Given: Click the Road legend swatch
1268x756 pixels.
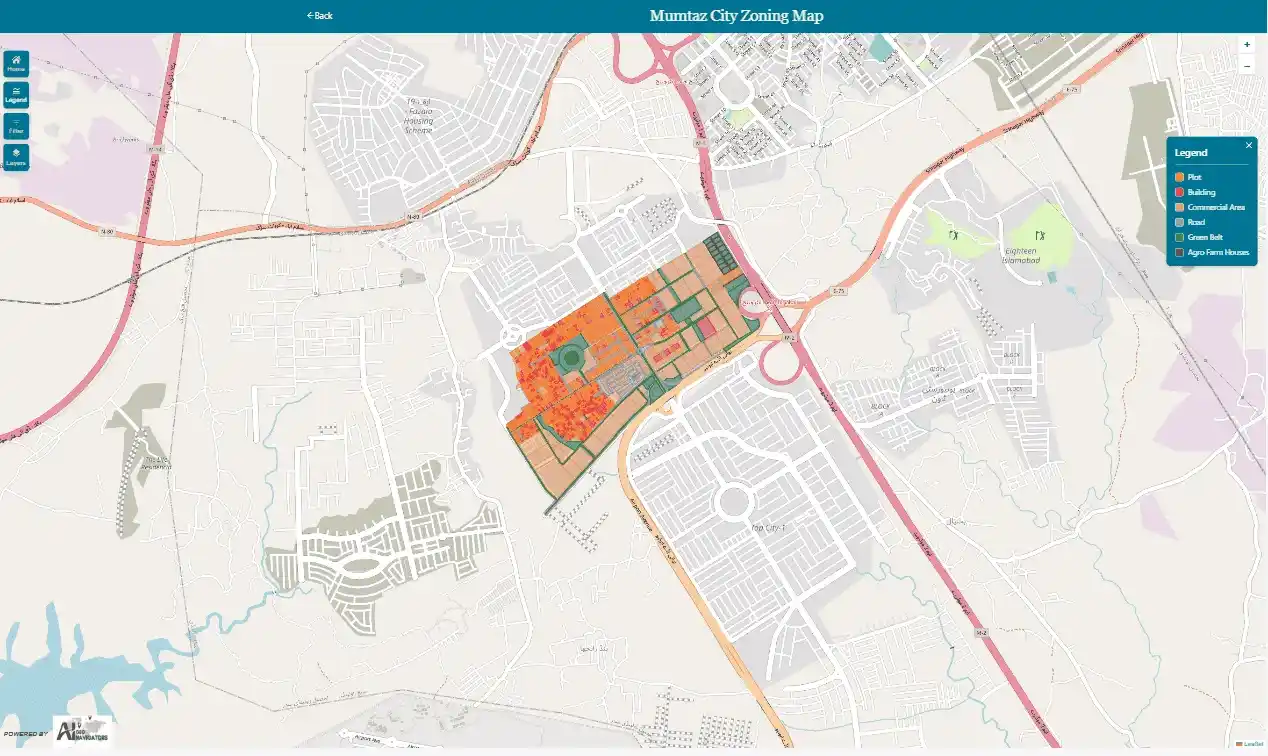Looking at the screenshot, I should (1180, 222).
